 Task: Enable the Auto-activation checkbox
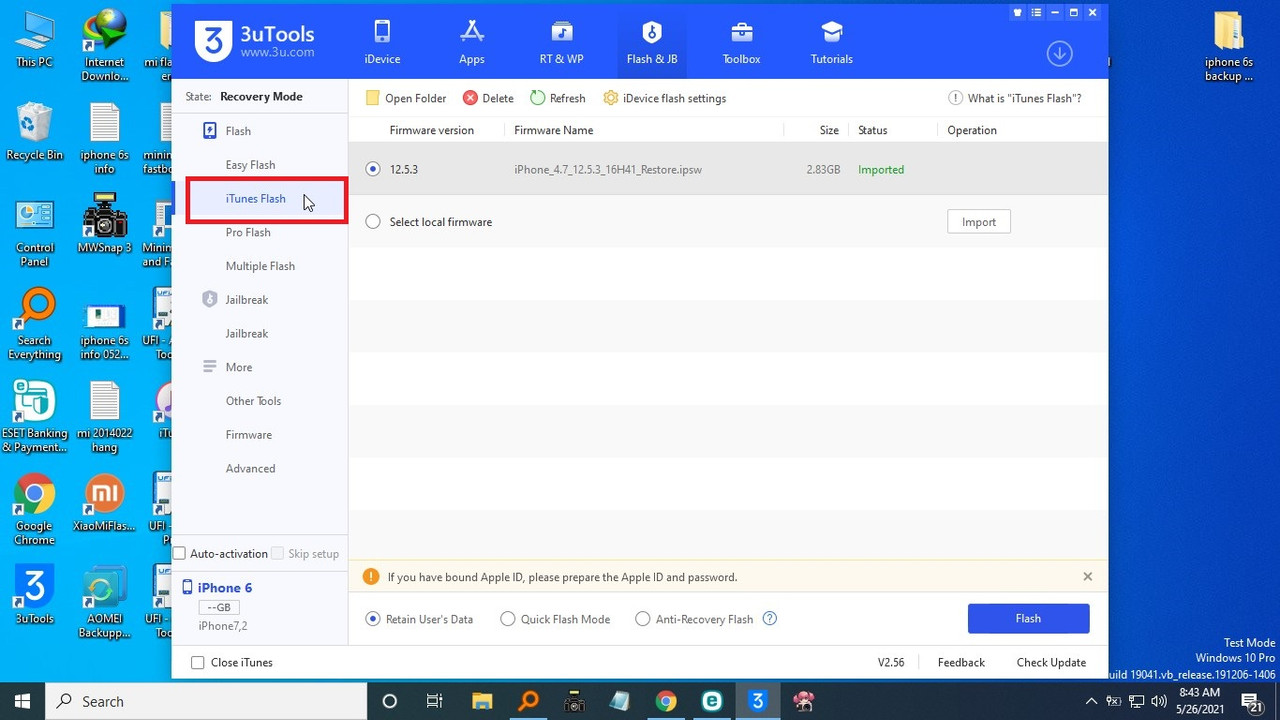pos(180,554)
